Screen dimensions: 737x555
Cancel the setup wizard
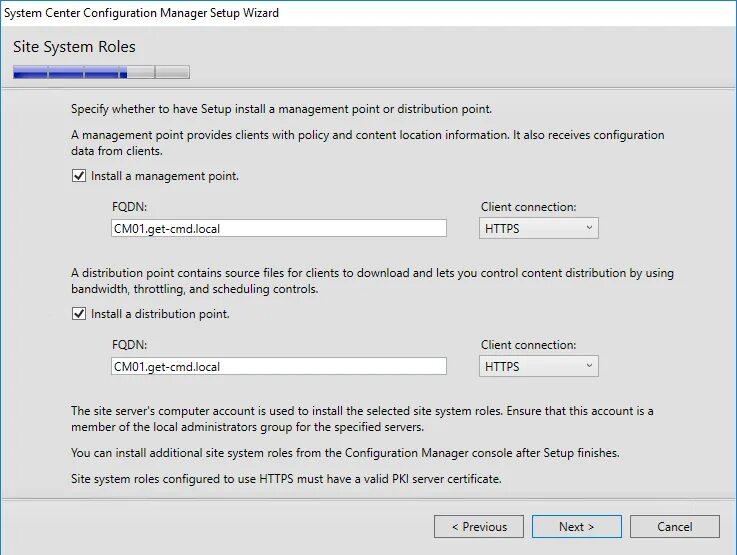tap(674, 527)
